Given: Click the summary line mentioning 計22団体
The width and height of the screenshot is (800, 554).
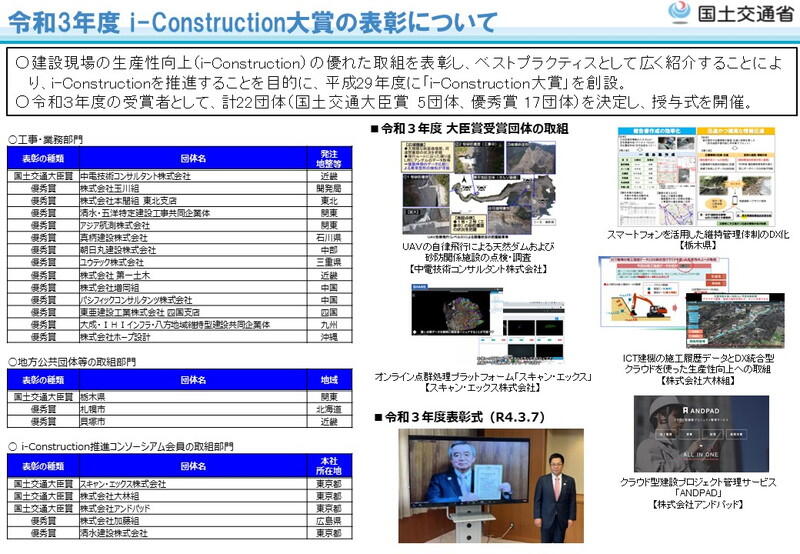Looking at the screenshot, I should (x=384, y=102).
